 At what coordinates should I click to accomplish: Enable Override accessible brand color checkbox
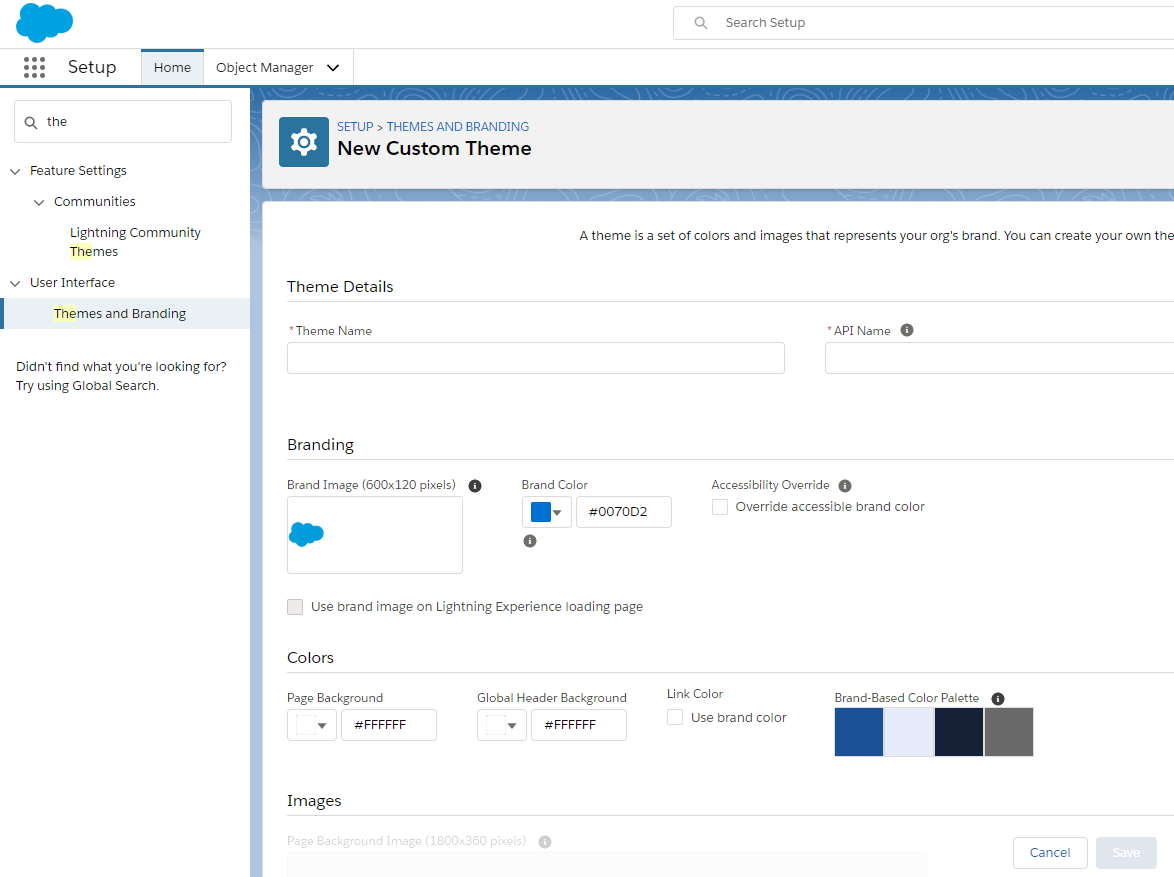tap(720, 507)
